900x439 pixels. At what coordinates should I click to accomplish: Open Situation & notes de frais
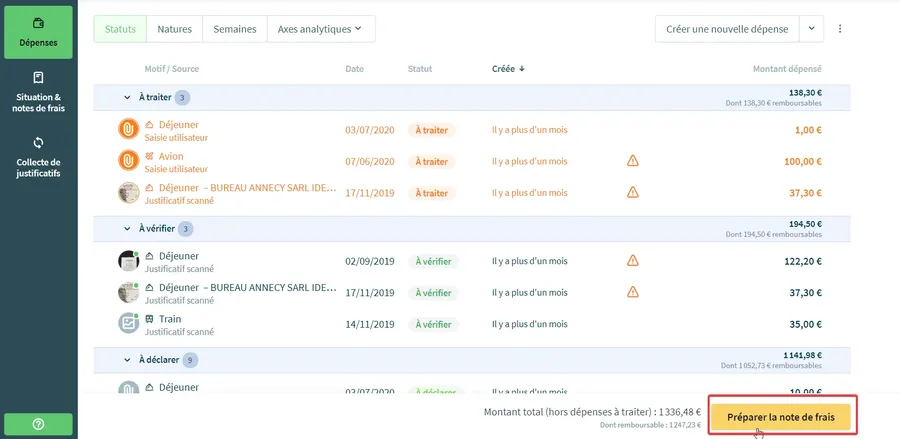38,92
